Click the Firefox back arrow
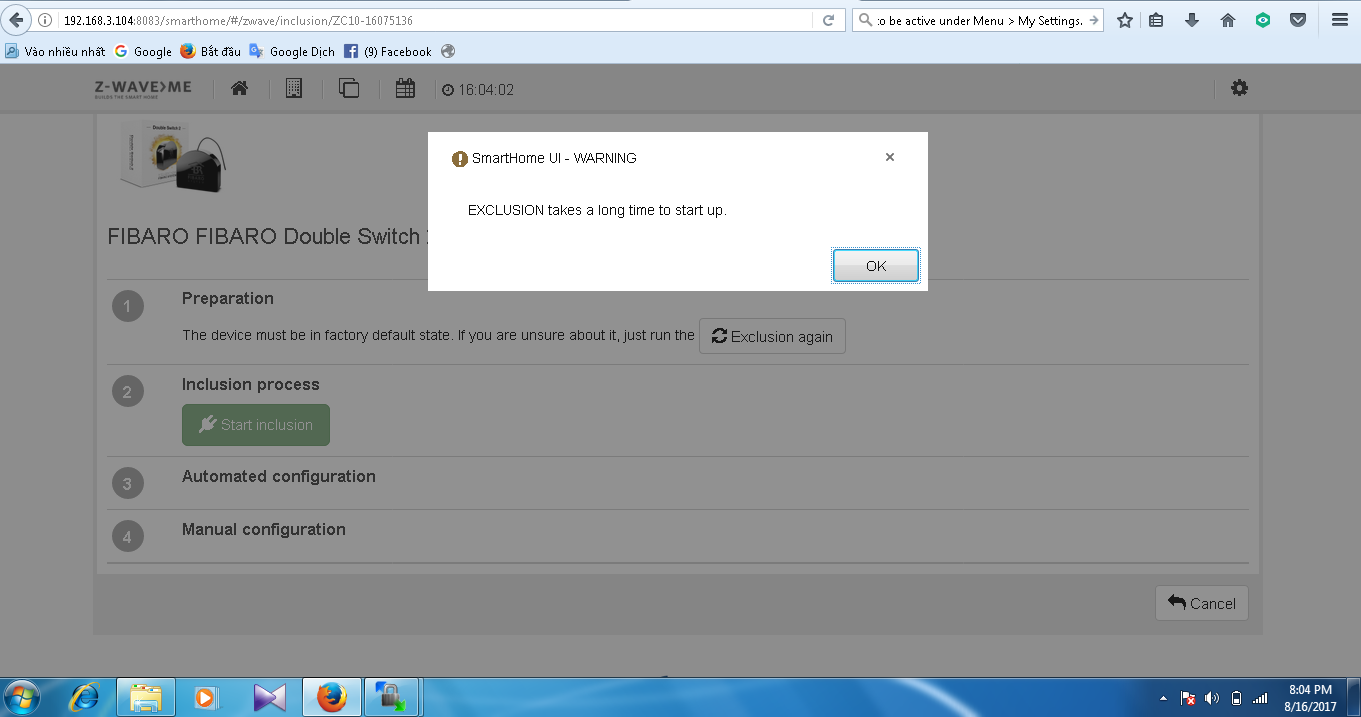Viewport: 1361px width, 717px height. 15,20
